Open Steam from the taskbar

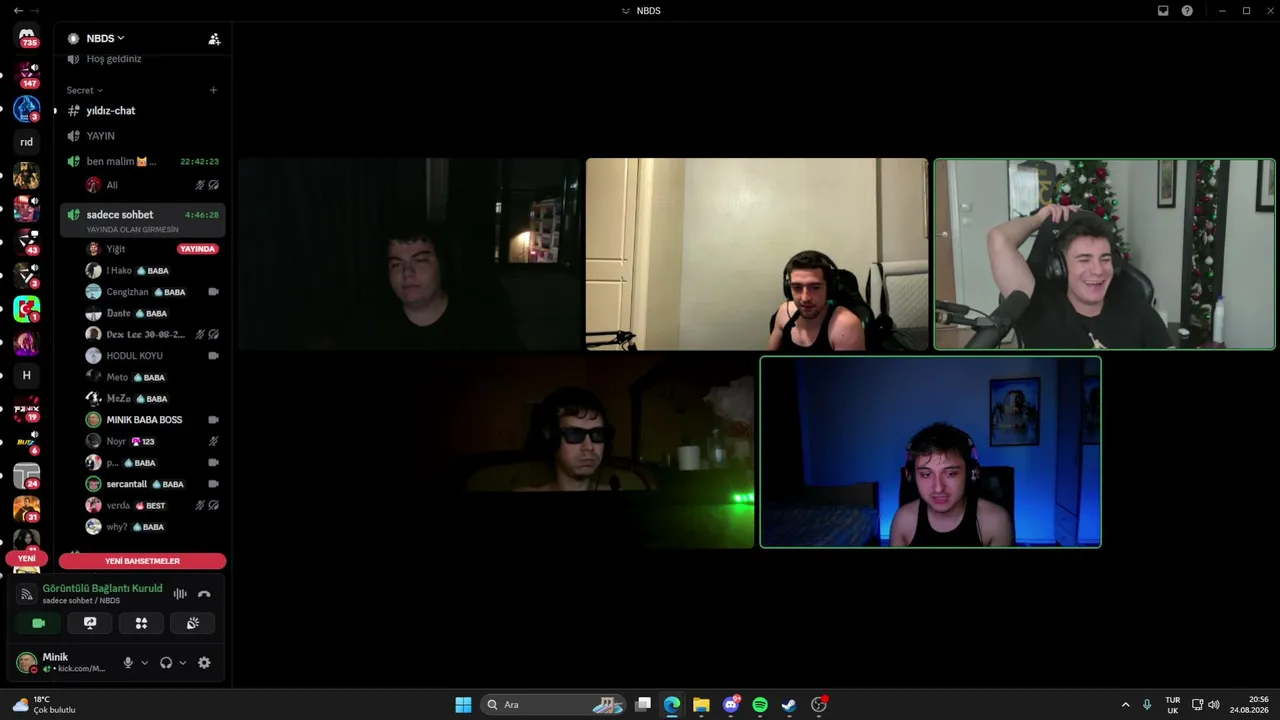coord(789,705)
